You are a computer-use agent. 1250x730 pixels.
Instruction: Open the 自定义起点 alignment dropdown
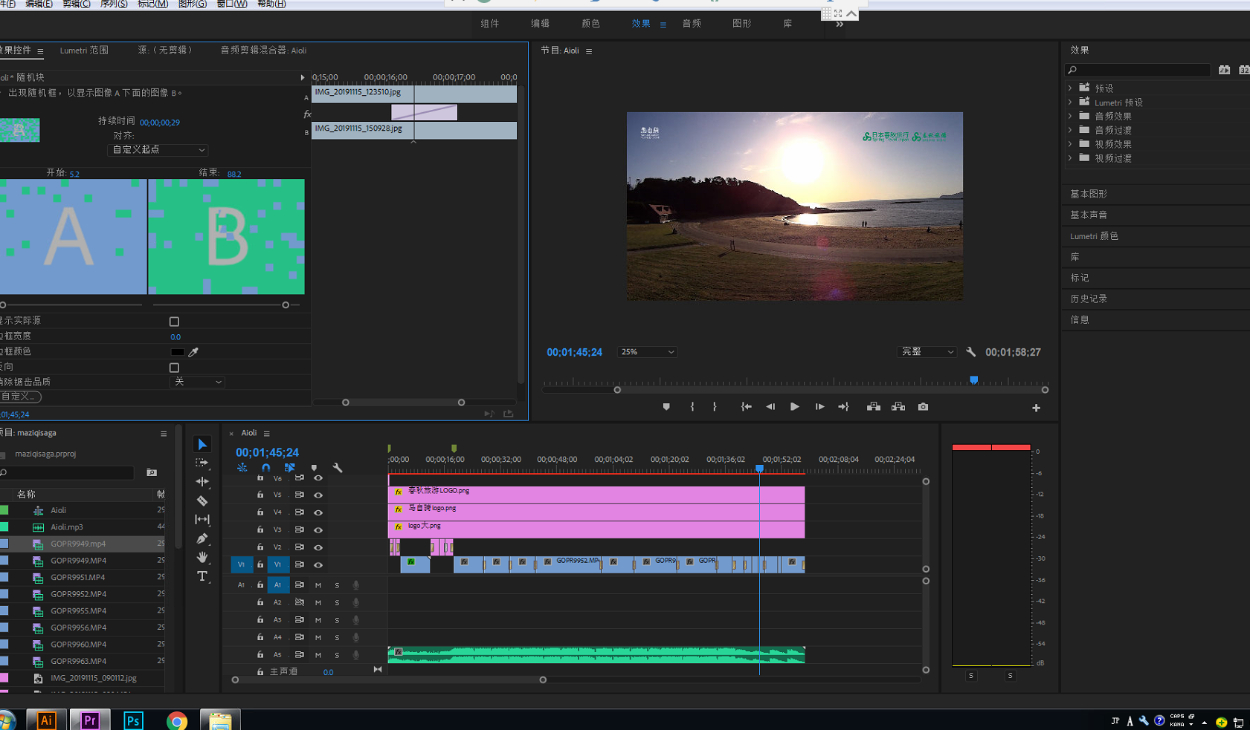(158, 150)
